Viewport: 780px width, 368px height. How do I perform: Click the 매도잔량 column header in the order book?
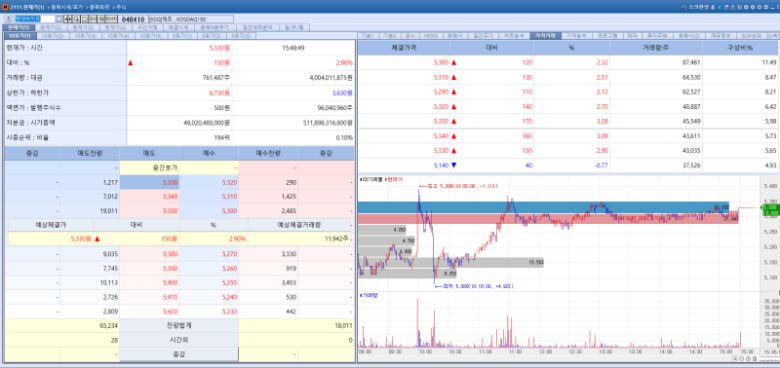tap(90, 153)
